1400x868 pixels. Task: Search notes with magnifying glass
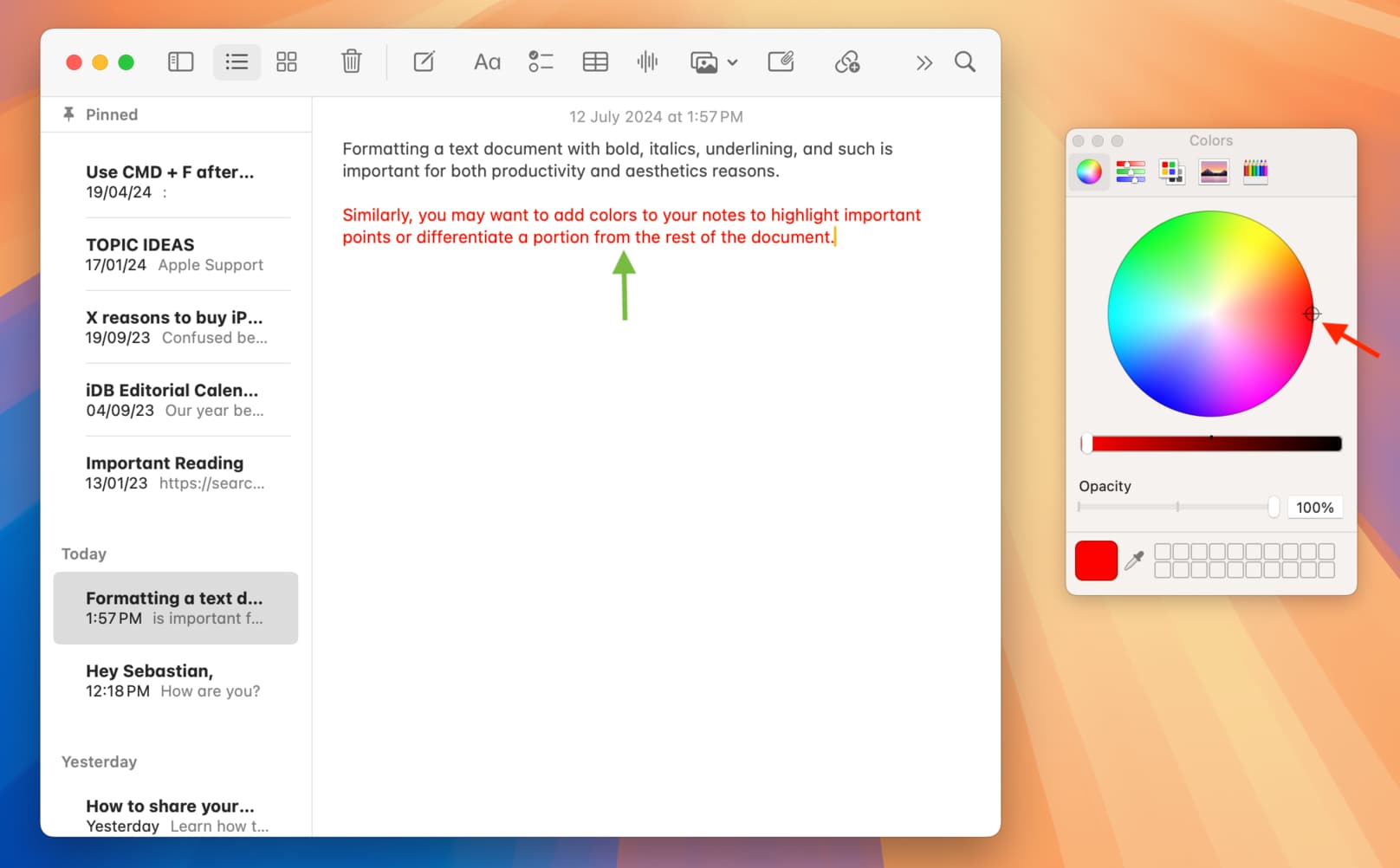click(964, 62)
